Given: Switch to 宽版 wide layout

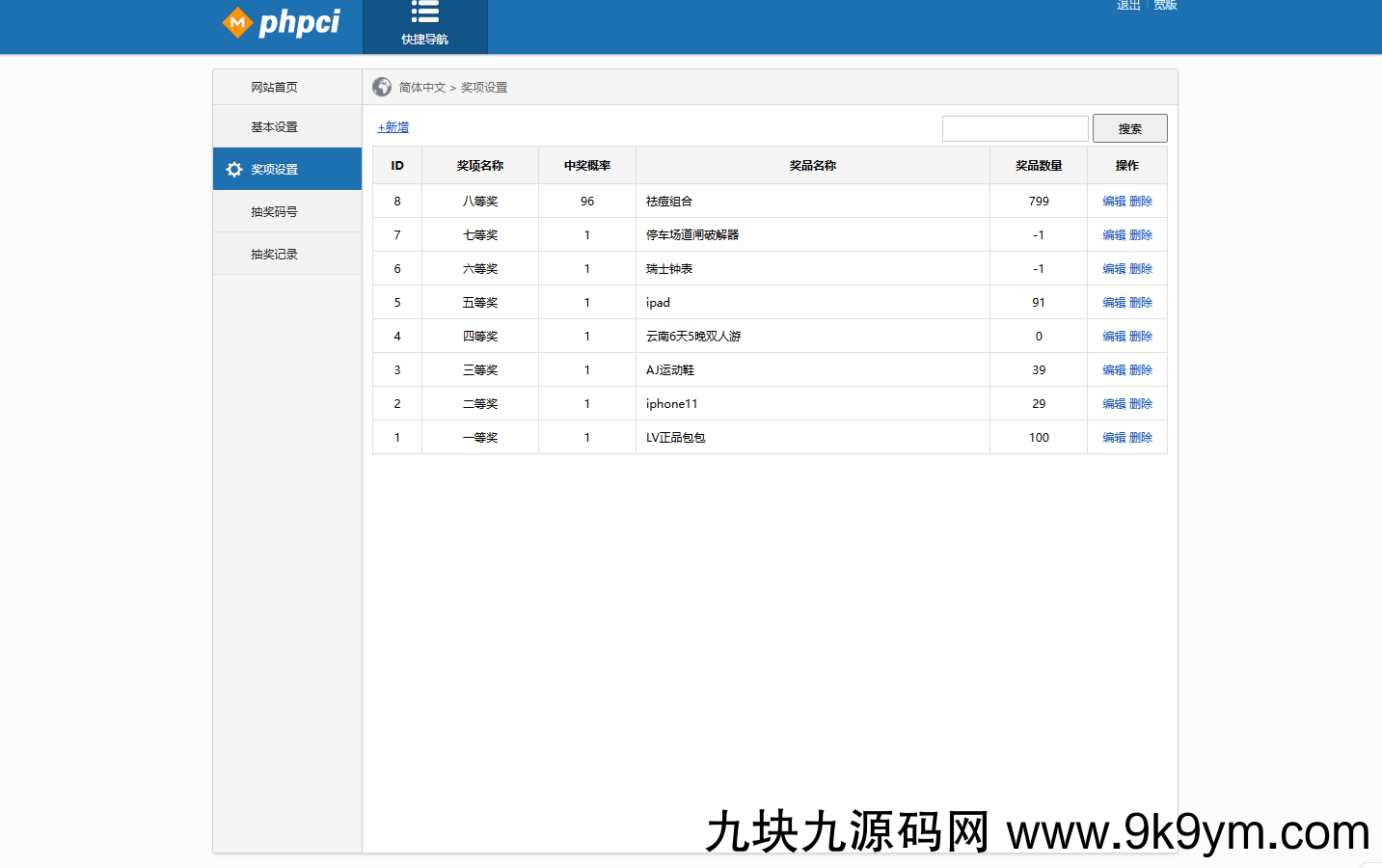Looking at the screenshot, I should click(1165, 5).
